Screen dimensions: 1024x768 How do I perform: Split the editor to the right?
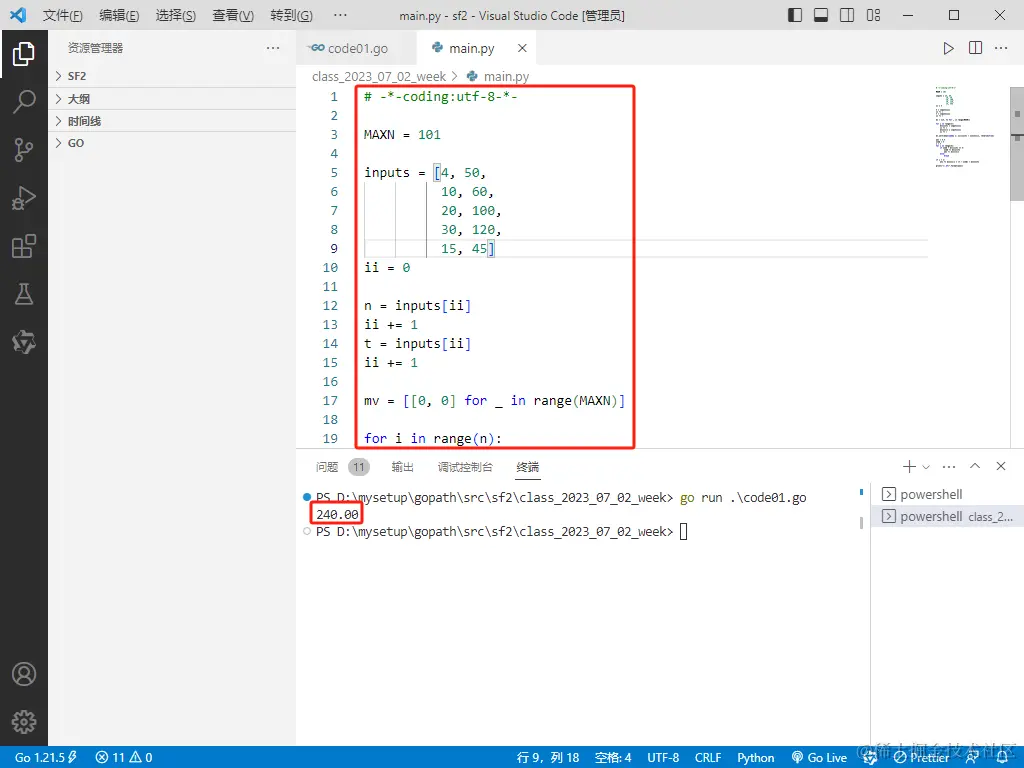(x=975, y=48)
